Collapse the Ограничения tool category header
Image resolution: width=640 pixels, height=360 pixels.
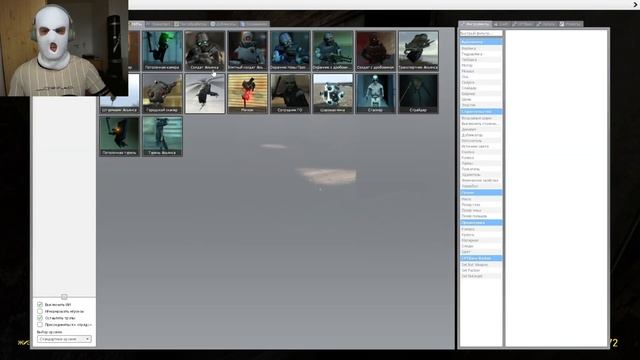[x=481, y=42]
